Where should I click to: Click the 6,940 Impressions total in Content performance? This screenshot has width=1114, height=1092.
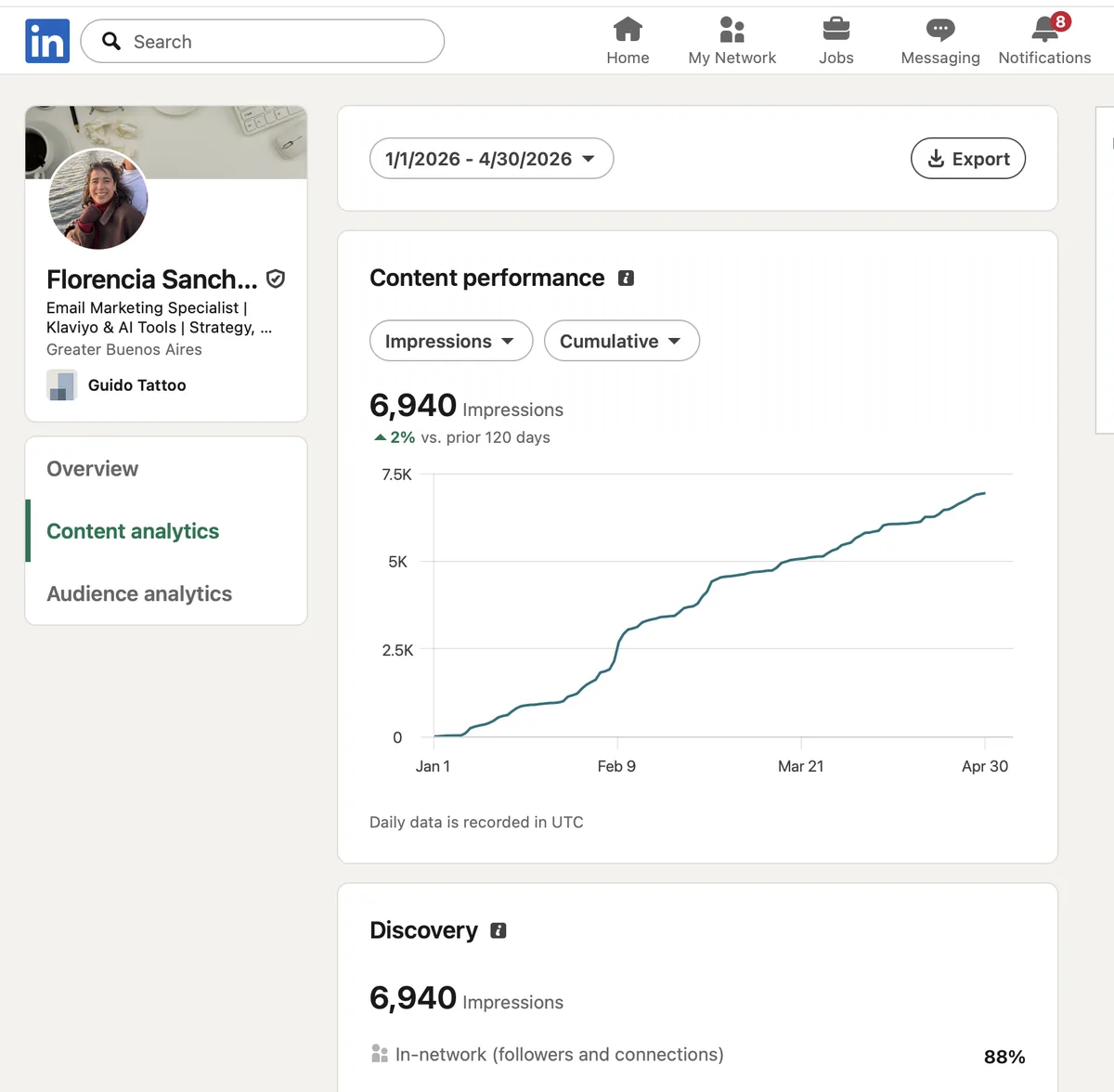pos(466,406)
